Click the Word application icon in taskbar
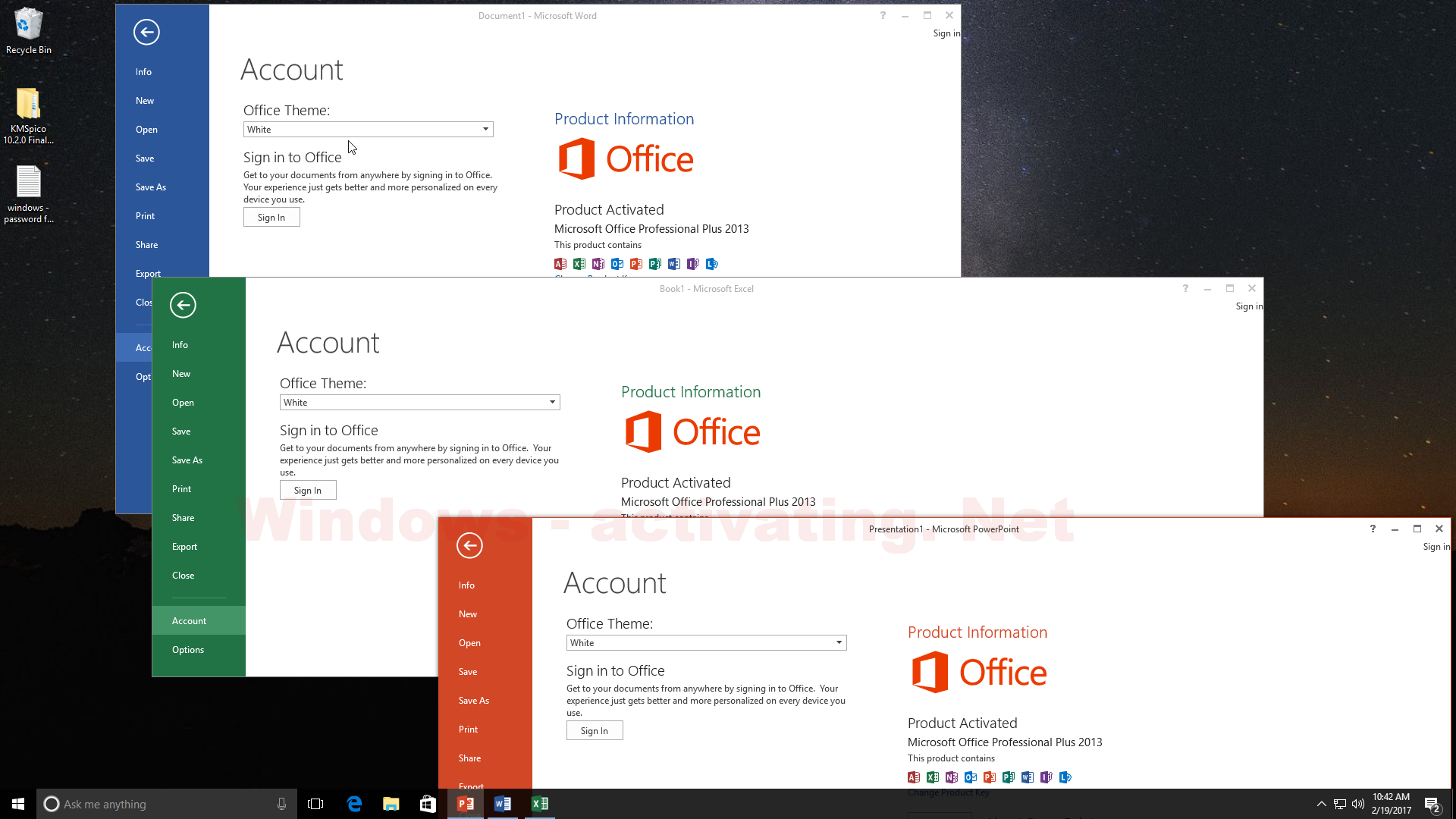The height and width of the screenshot is (819, 1456). pyautogui.click(x=502, y=803)
